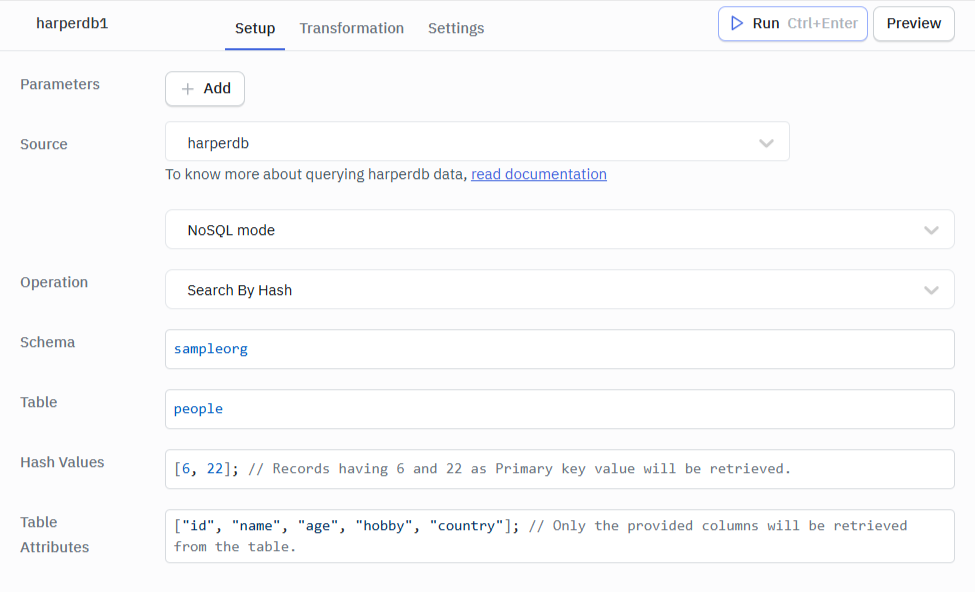Click the Hash Values label
The image size is (975, 592).
coord(62,463)
